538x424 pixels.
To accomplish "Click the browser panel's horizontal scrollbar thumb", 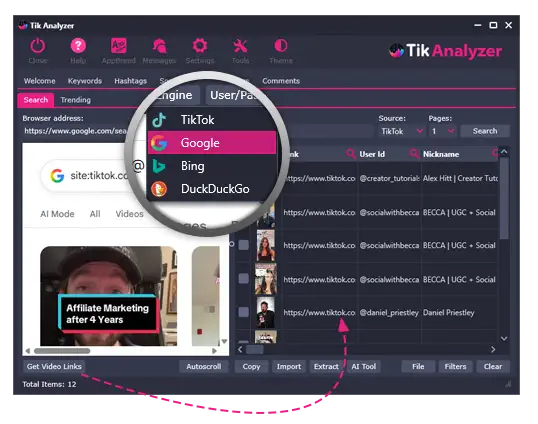I will pos(62,351).
